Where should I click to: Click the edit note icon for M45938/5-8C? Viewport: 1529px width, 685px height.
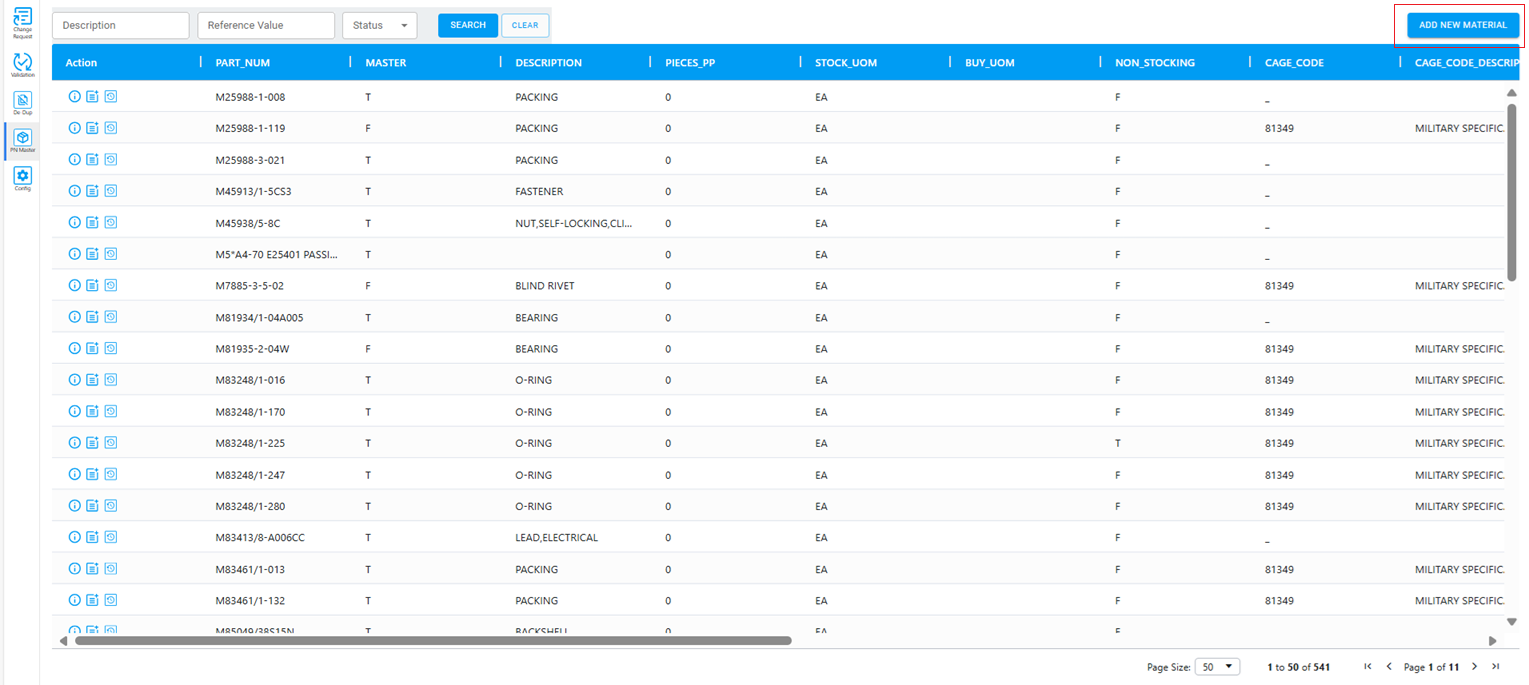tap(92, 222)
